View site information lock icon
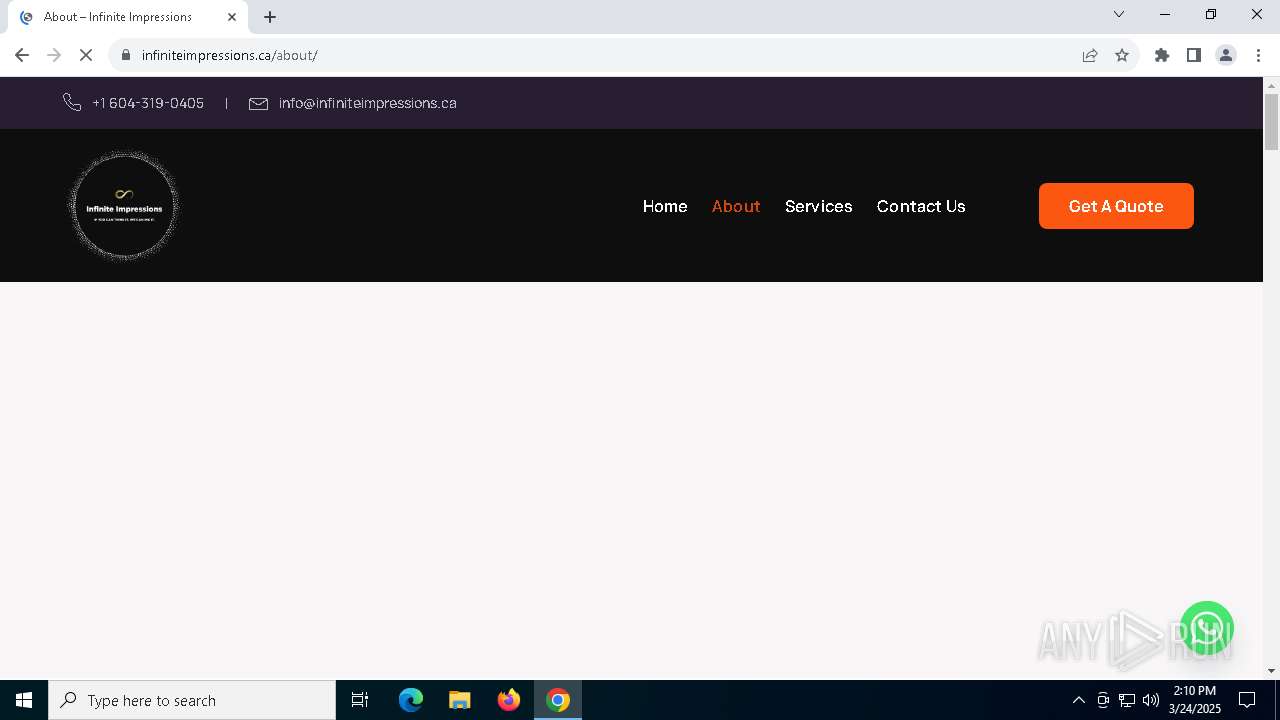The width and height of the screenshot is (1280, 720). pos(126,55)
